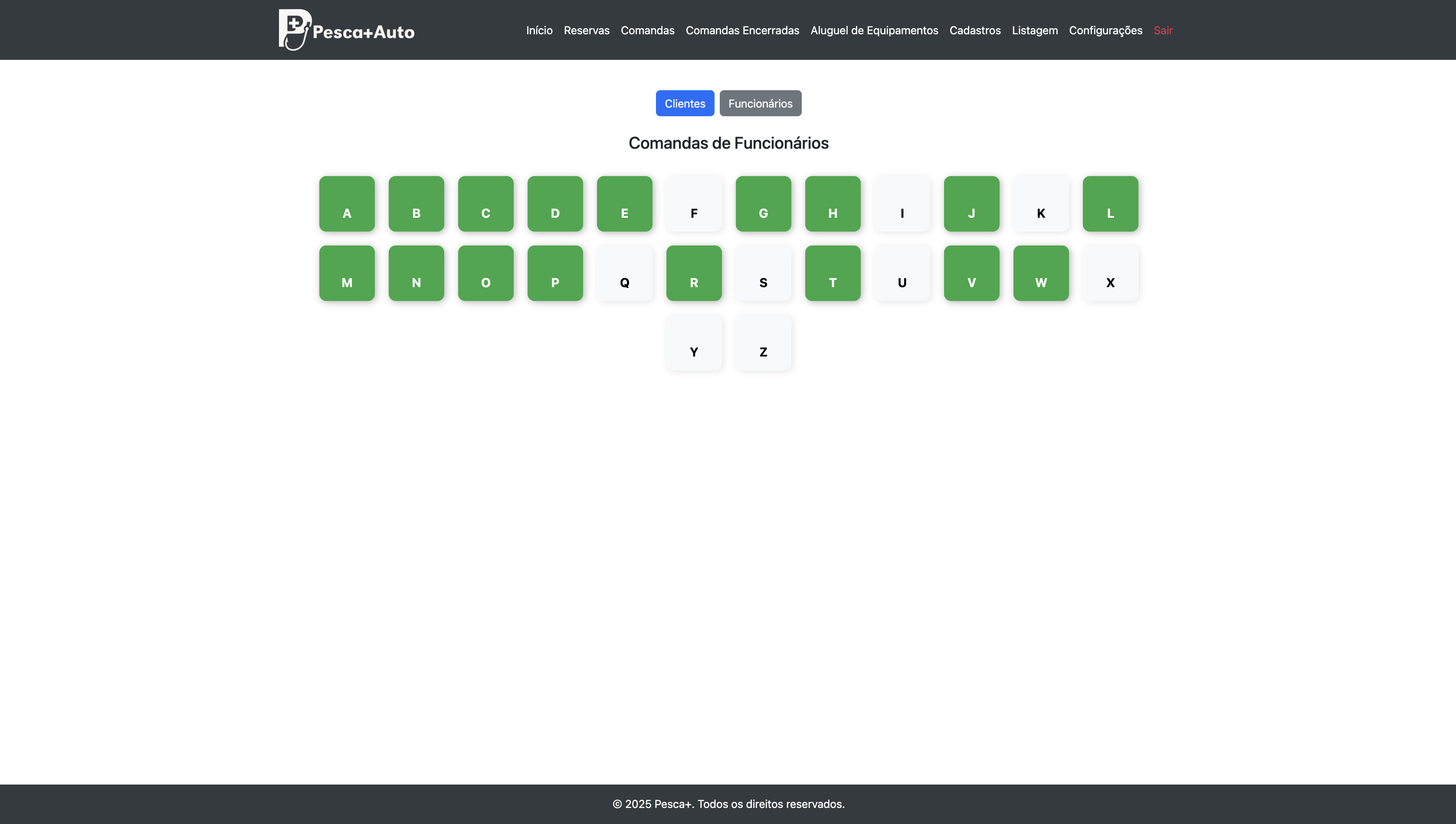Image resolution: width=1456 pixels, height=824 pixels.
Task: Open the Início menu item
Action: pyautogui.click(x=539, y=30)
